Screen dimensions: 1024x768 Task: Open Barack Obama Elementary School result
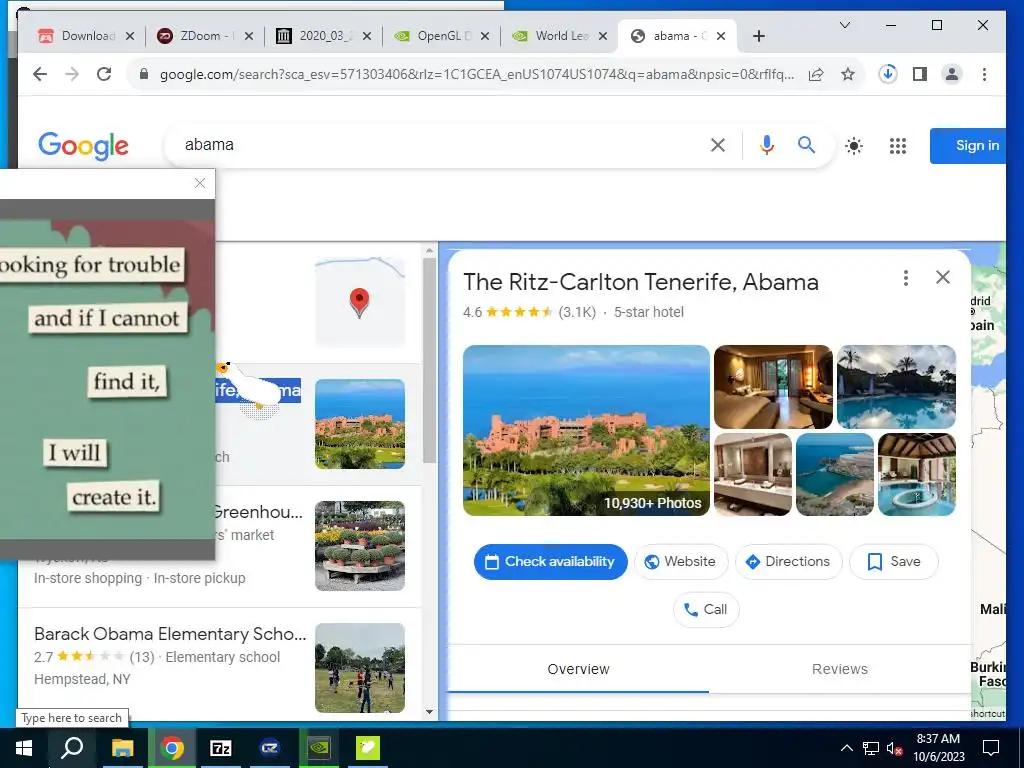(x=170, y=634)
